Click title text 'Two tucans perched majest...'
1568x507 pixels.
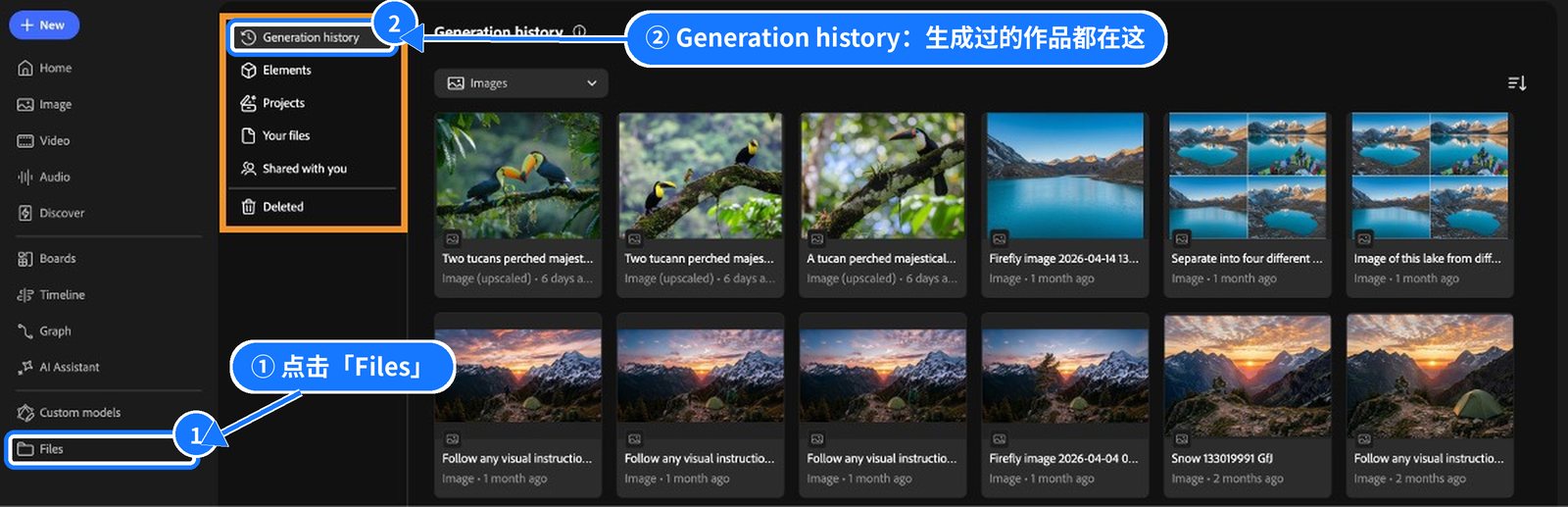[x=517, y=259]
